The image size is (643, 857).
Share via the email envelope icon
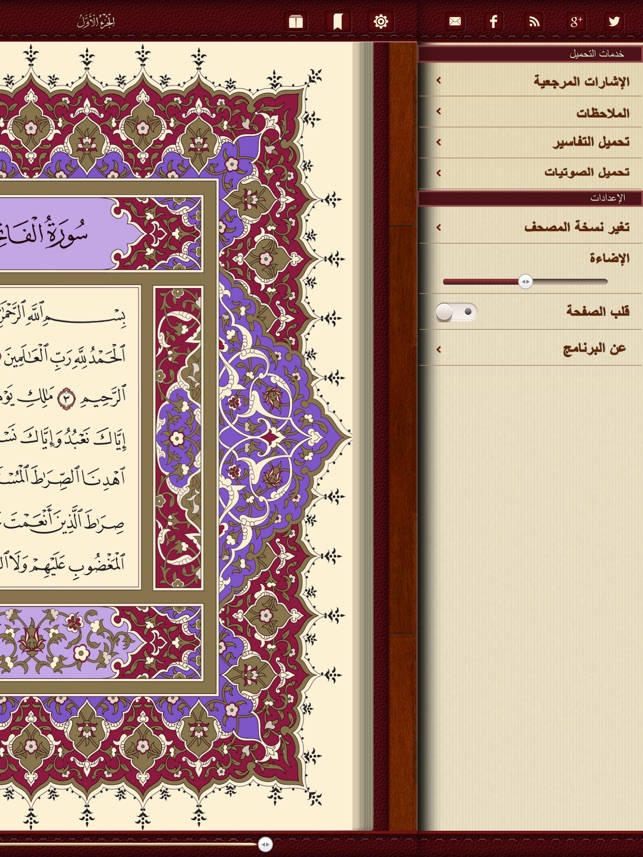point(455,21)
